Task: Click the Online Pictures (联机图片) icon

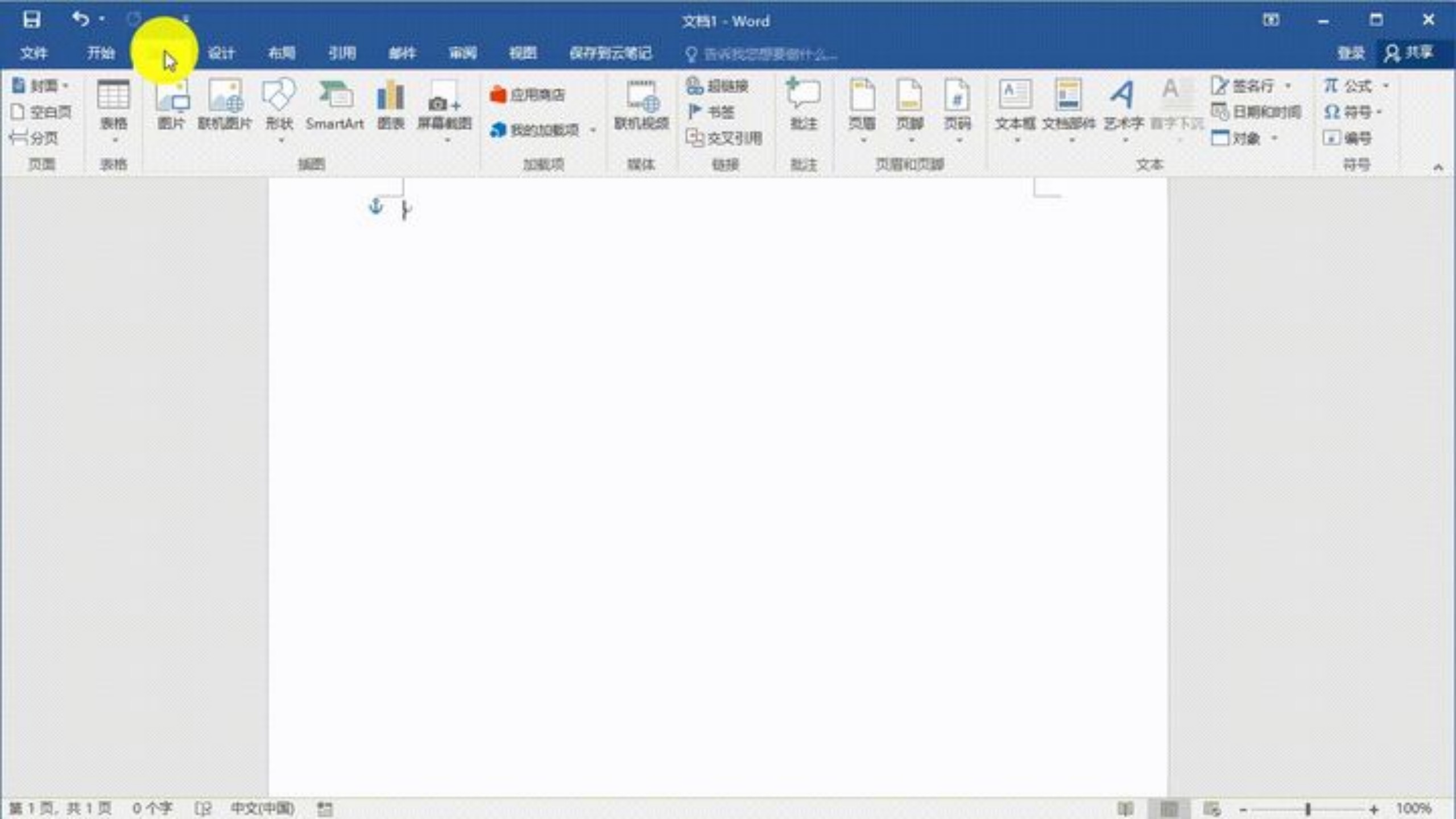Action: (x=225, y=106)
